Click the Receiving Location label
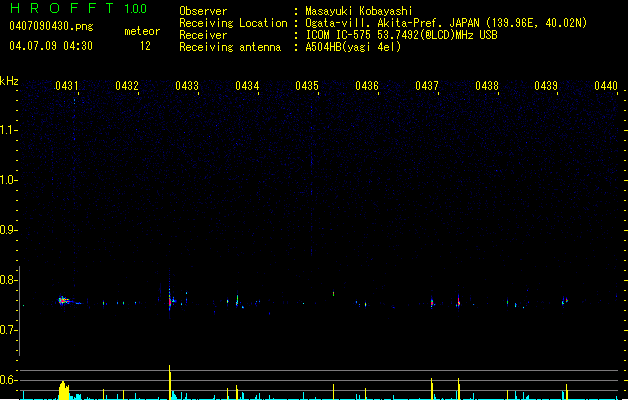This screenshot has height=400, width=629. pyautogui.click(x=233, y=23)
